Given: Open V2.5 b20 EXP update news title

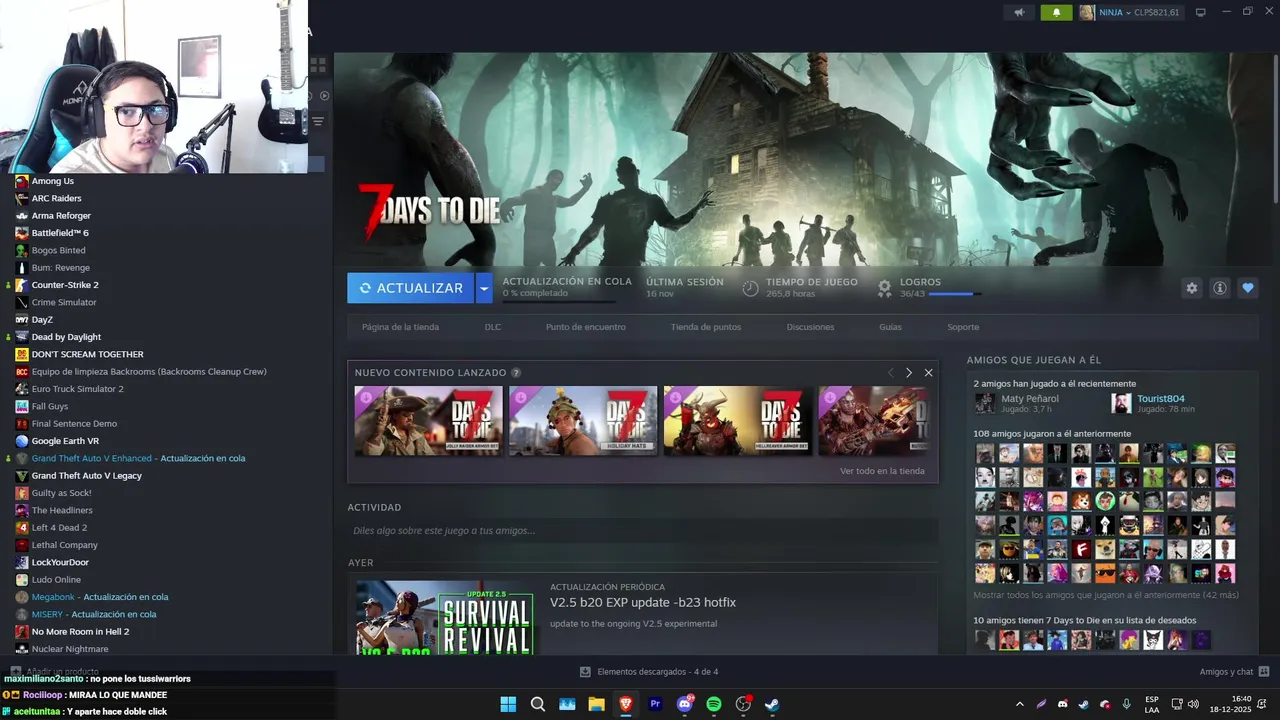Looking at the screenshot, I should coord(643,602).
